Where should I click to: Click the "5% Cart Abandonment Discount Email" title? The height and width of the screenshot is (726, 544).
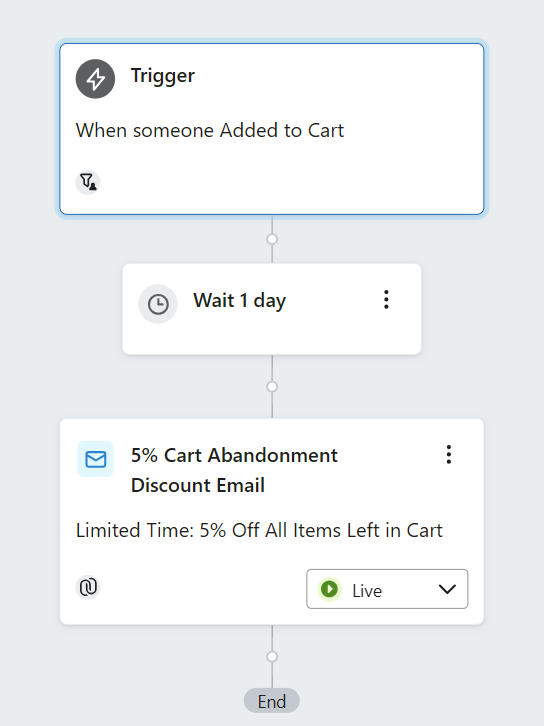(x=234, y=470)
